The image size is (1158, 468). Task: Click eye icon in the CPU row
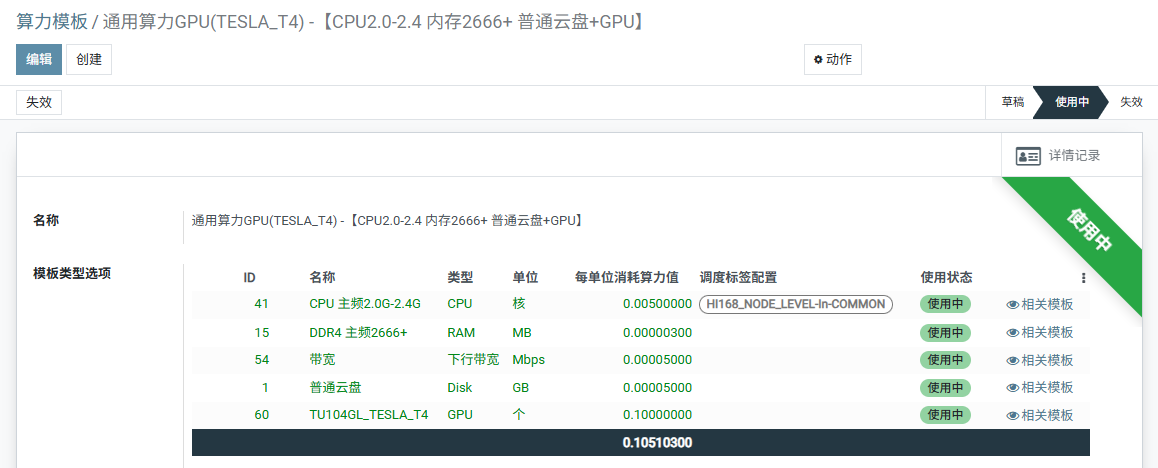(1013, 305)
